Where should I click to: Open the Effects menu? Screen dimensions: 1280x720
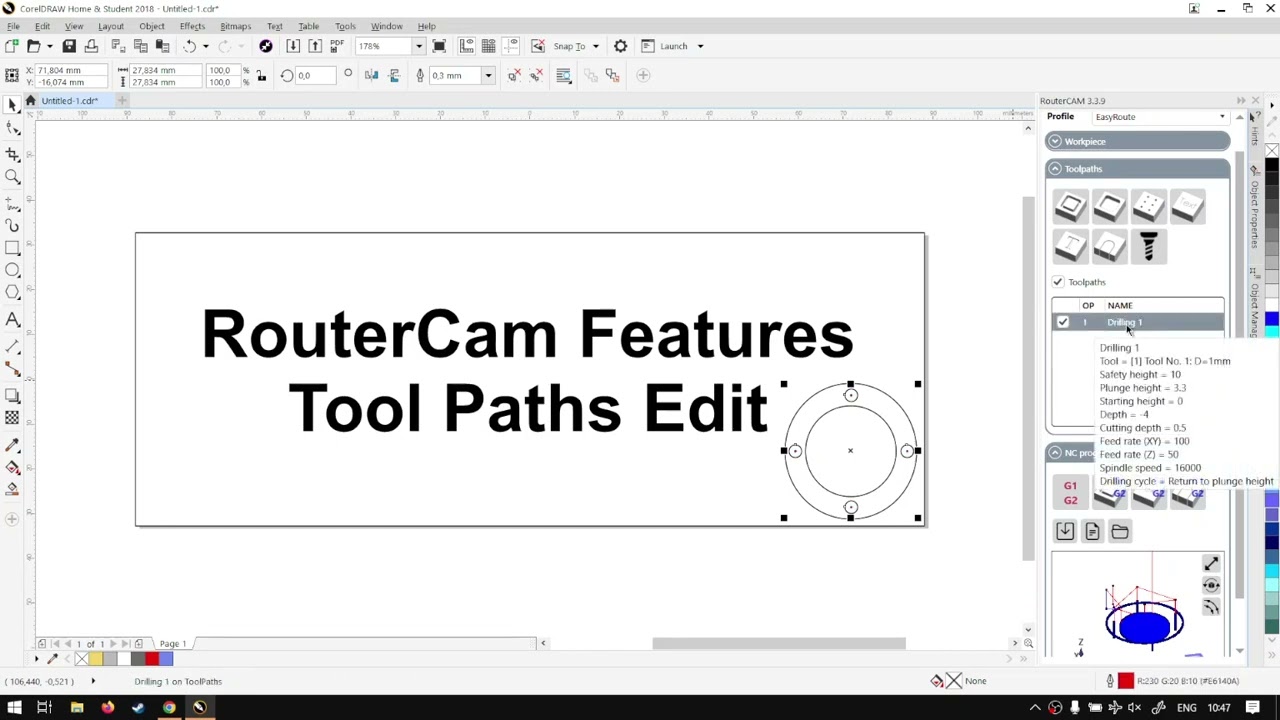pos(192,26)
